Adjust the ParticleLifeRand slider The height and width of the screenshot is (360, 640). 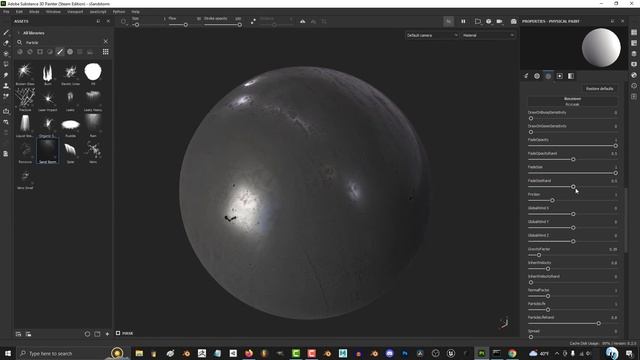(x=572, y=323)
